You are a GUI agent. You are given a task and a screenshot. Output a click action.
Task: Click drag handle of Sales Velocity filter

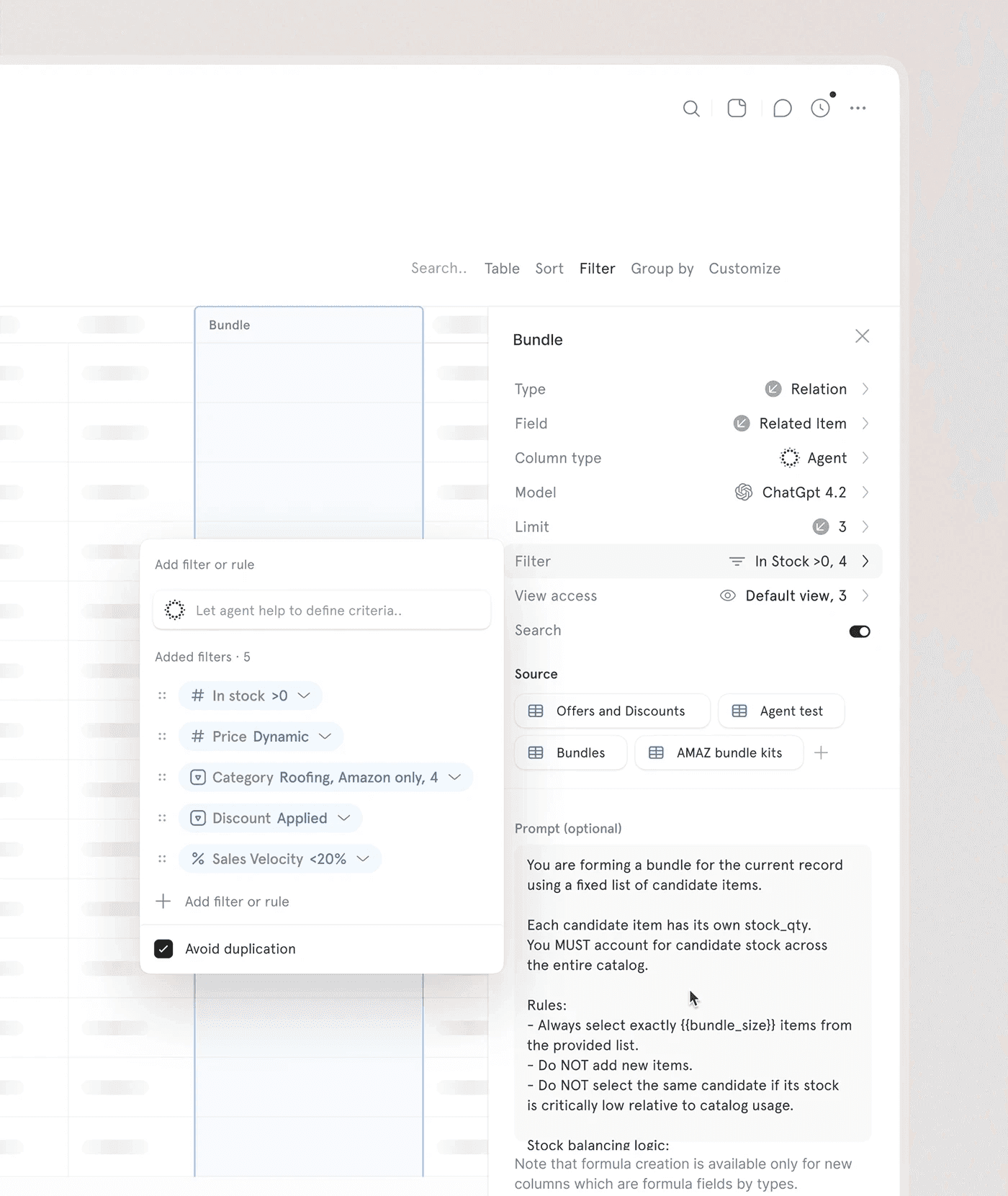pos(162,859)
